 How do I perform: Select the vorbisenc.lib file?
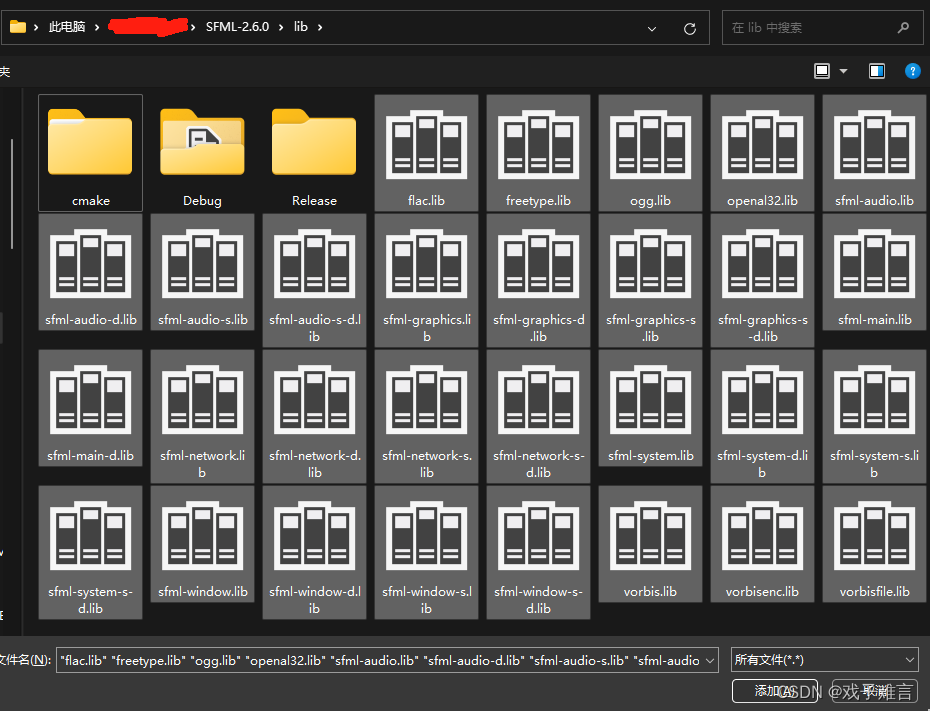[762, 544]
